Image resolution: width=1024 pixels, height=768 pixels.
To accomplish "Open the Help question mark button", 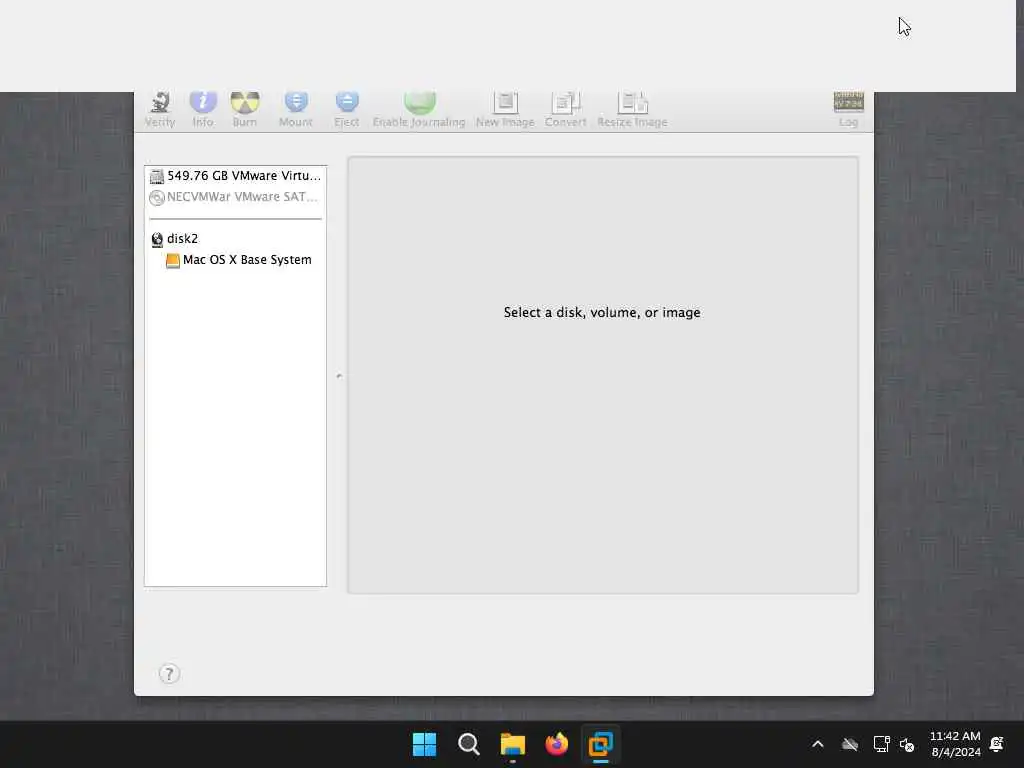I will click(x=169, y=673).
